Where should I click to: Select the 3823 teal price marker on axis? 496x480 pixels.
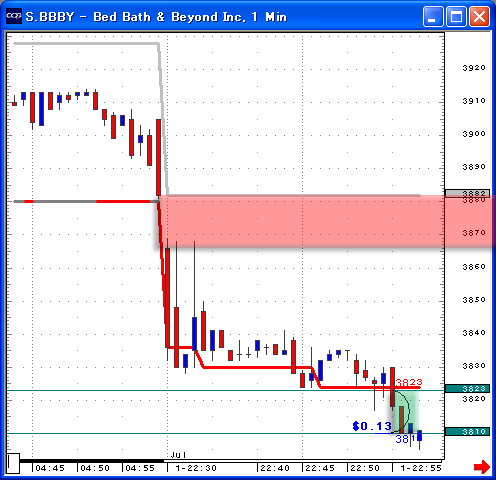click(x=467, y=388)
